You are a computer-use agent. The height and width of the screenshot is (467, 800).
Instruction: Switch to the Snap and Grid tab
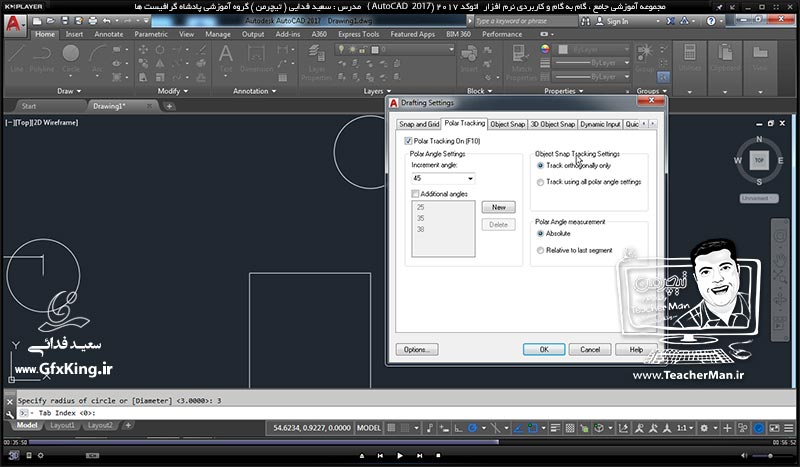click(419, 124)
